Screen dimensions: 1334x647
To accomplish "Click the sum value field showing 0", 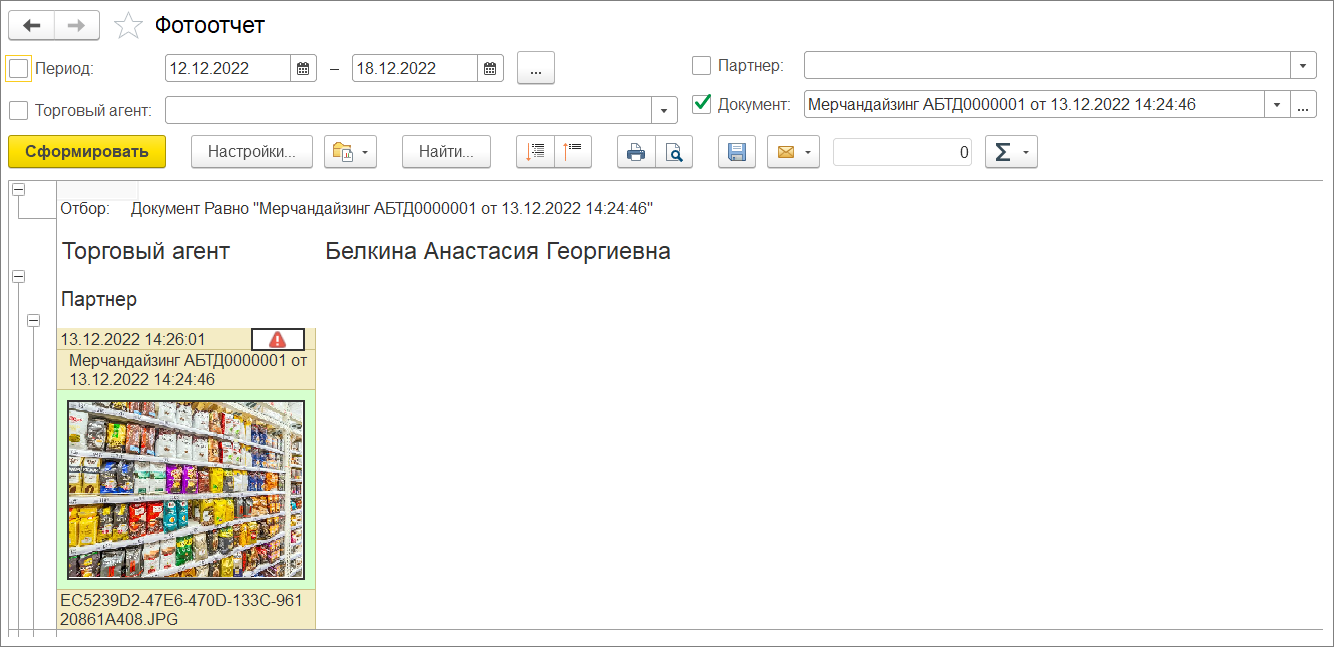I will [902, 152].
